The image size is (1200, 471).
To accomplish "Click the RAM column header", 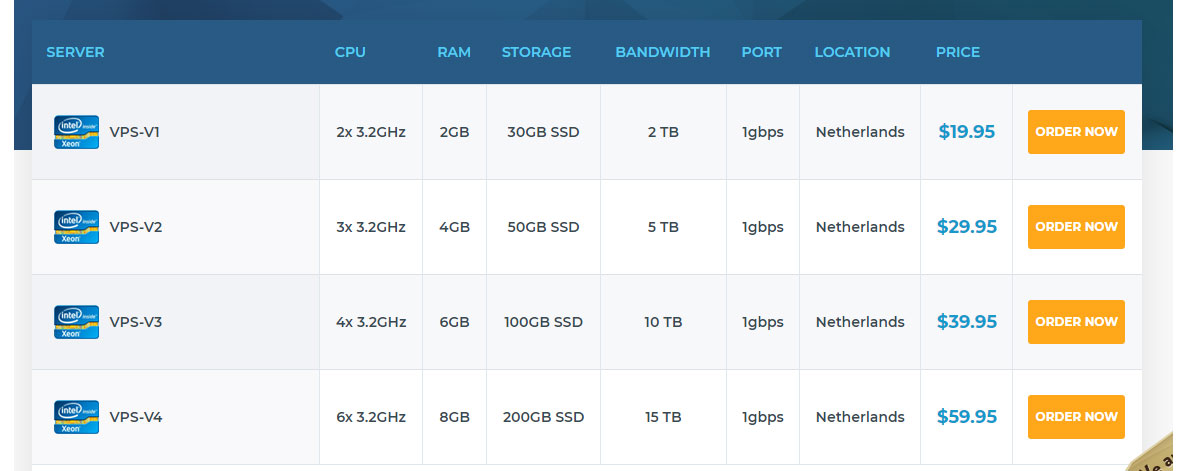I will click(x=454, y=52).
